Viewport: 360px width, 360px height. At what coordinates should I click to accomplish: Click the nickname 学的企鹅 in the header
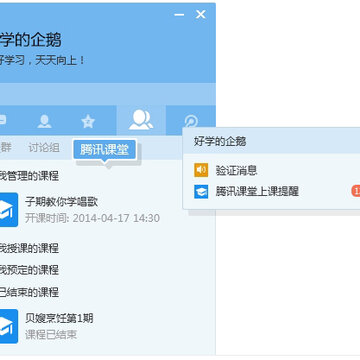30,40
